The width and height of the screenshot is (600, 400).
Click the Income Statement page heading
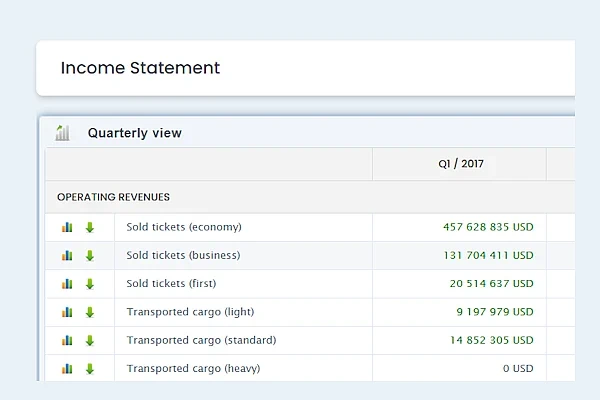point(140,68)
